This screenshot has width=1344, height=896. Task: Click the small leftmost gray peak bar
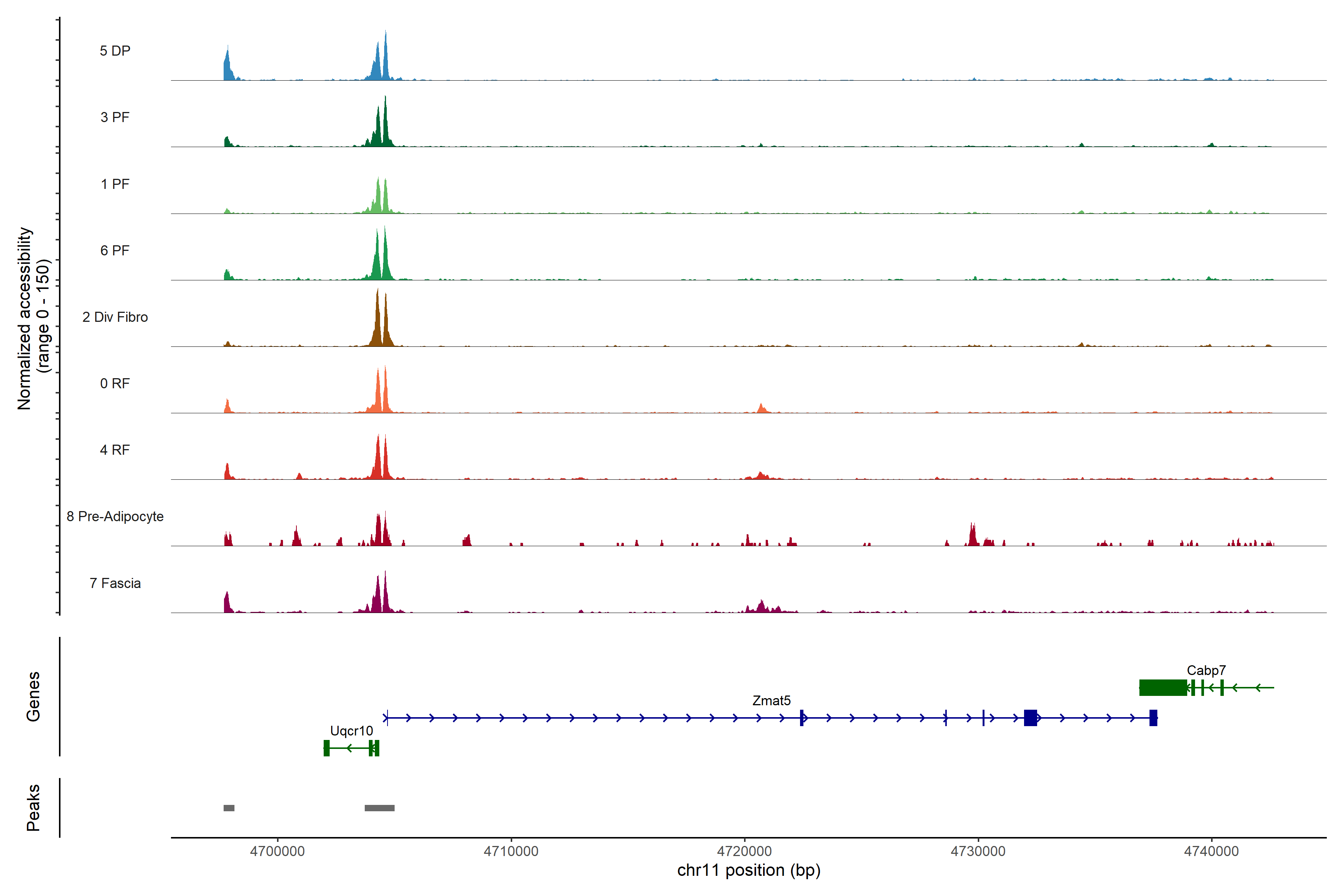tap(228, 808)
